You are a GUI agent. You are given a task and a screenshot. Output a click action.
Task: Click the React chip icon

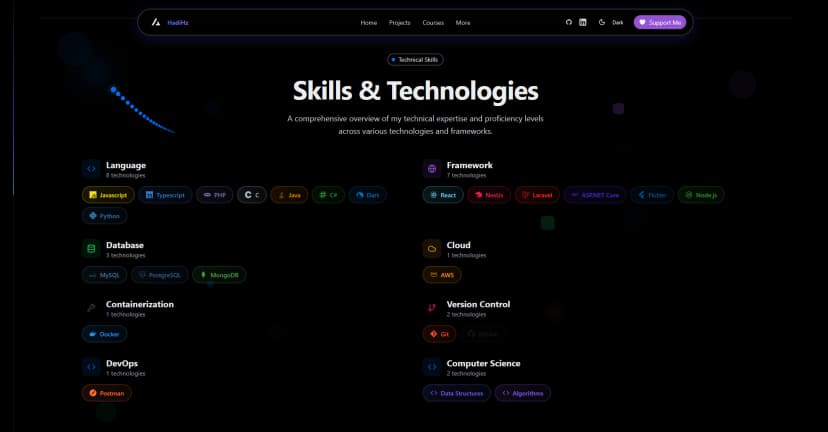[434, 195]
